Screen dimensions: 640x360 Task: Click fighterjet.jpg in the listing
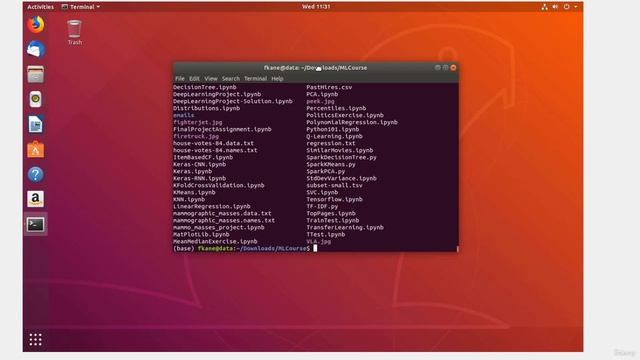point(198,122)
